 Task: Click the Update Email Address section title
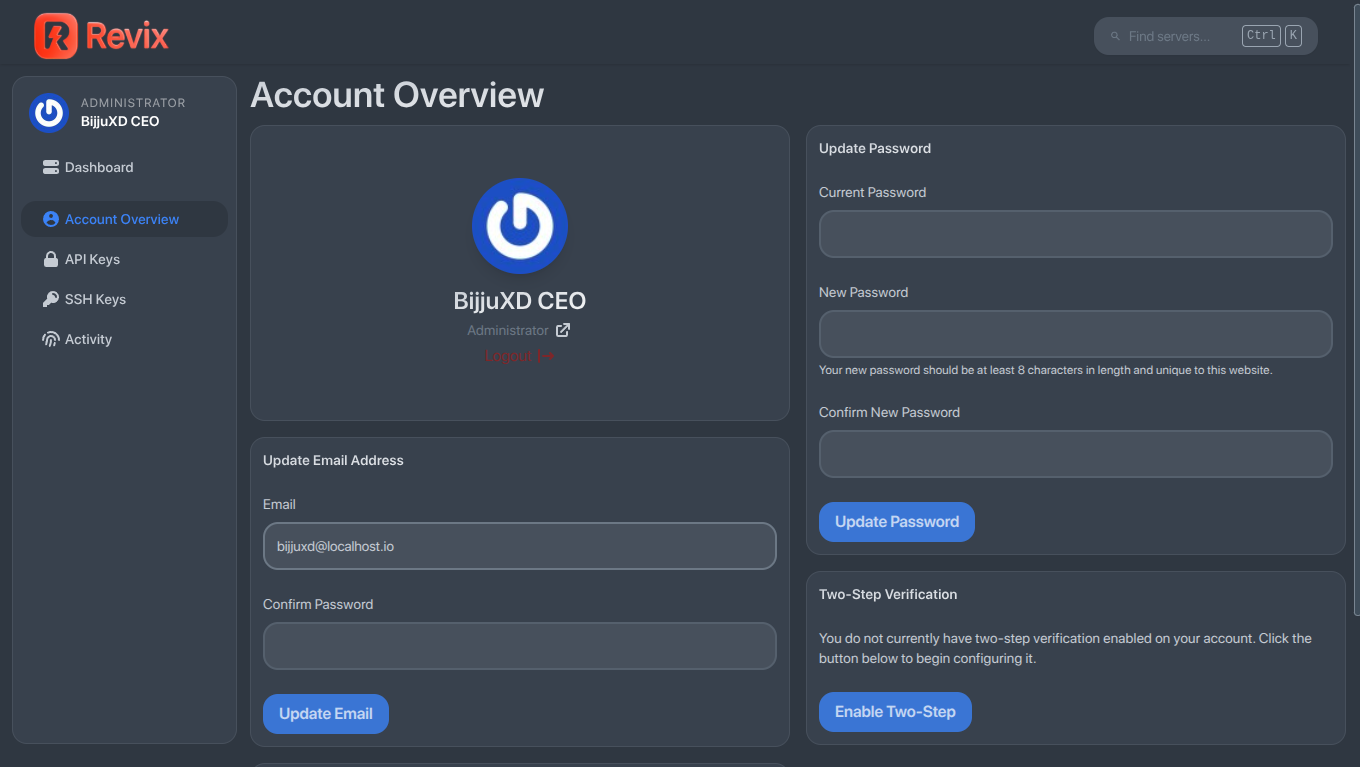(333, 461)
